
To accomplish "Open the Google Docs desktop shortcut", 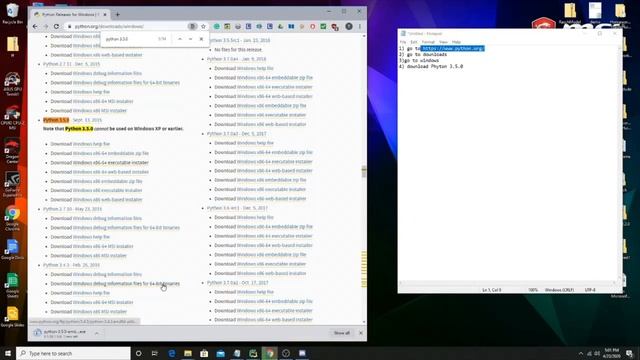I will click(x=12, y=249).
